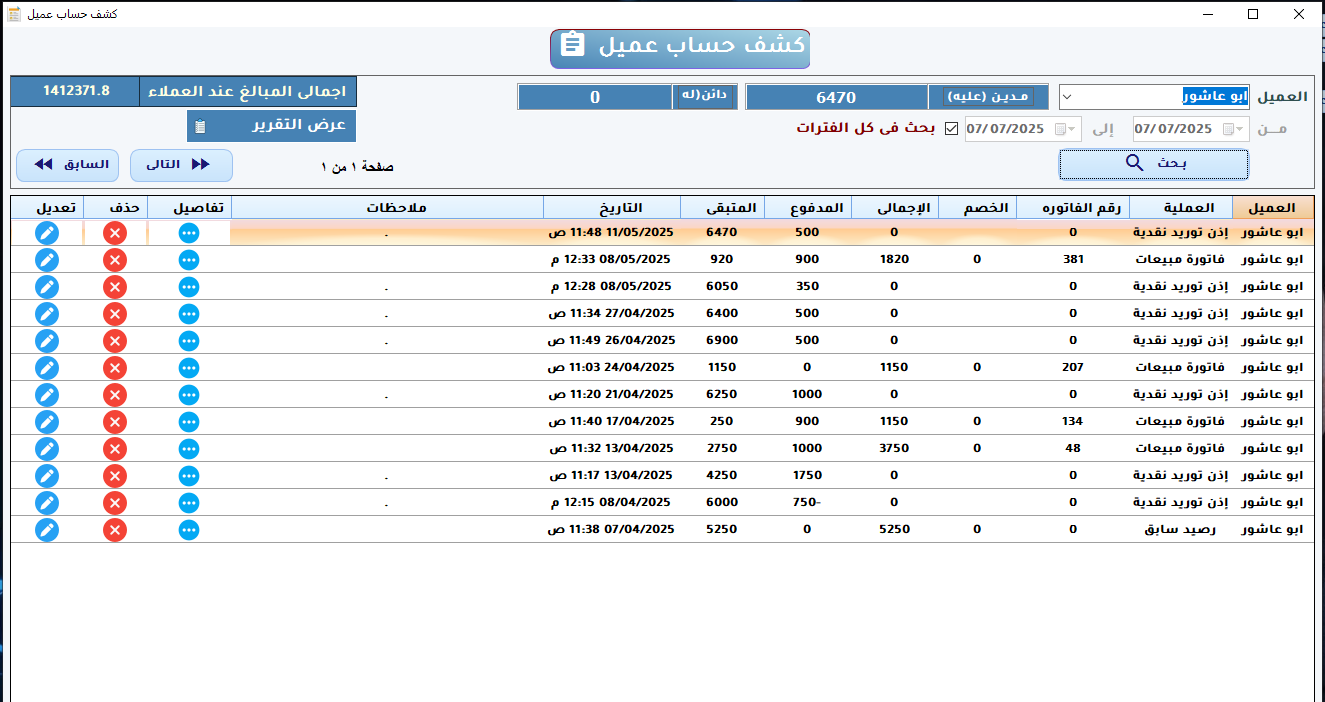Open details for the فاتورة مبيعات 207 row

click(189, 367)
